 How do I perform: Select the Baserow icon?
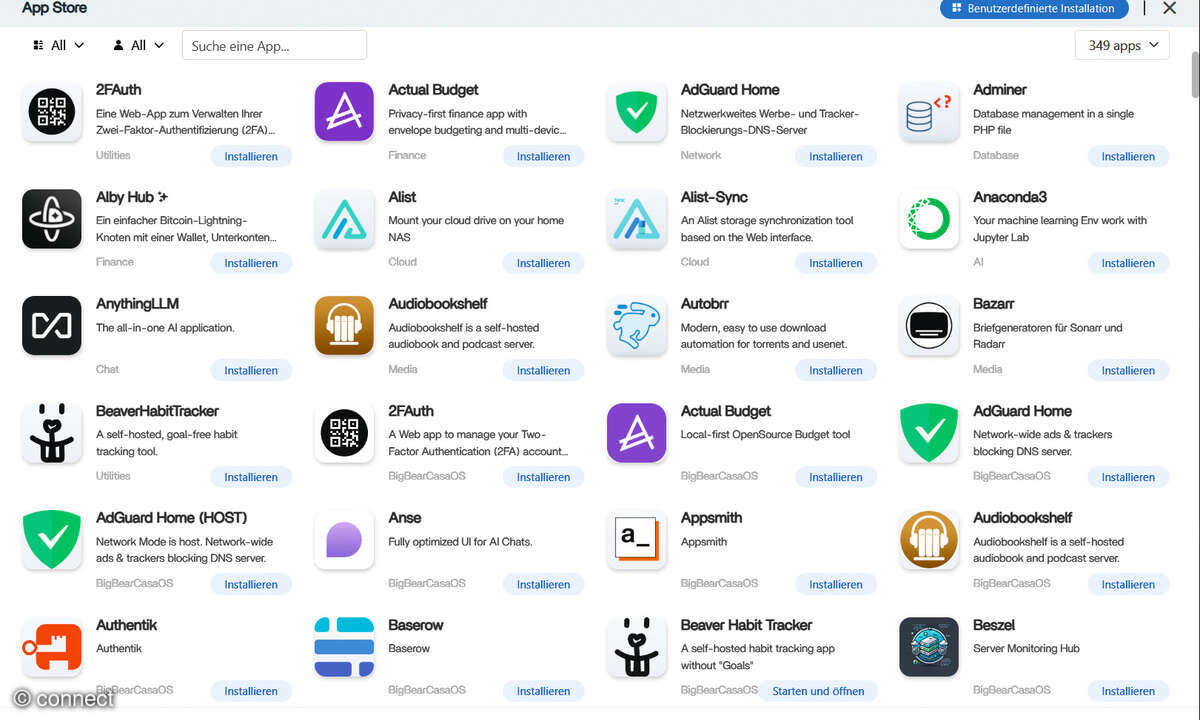(343, 646)
